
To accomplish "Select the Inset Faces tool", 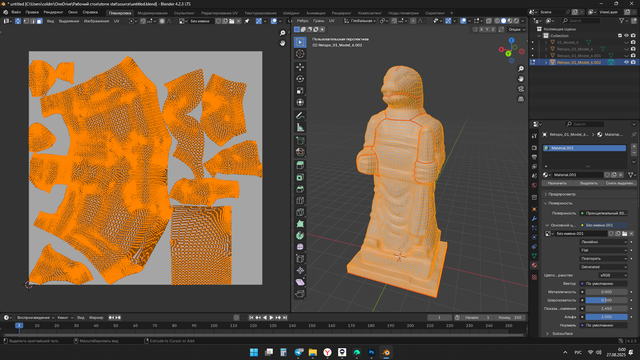I will [300, 178].
